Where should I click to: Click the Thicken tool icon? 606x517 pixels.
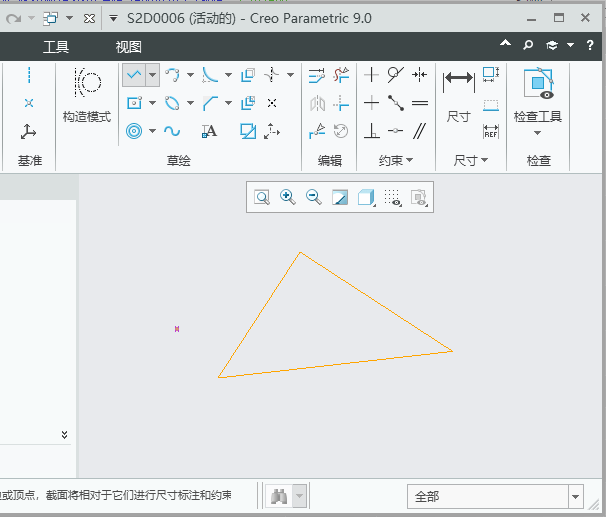248,103
